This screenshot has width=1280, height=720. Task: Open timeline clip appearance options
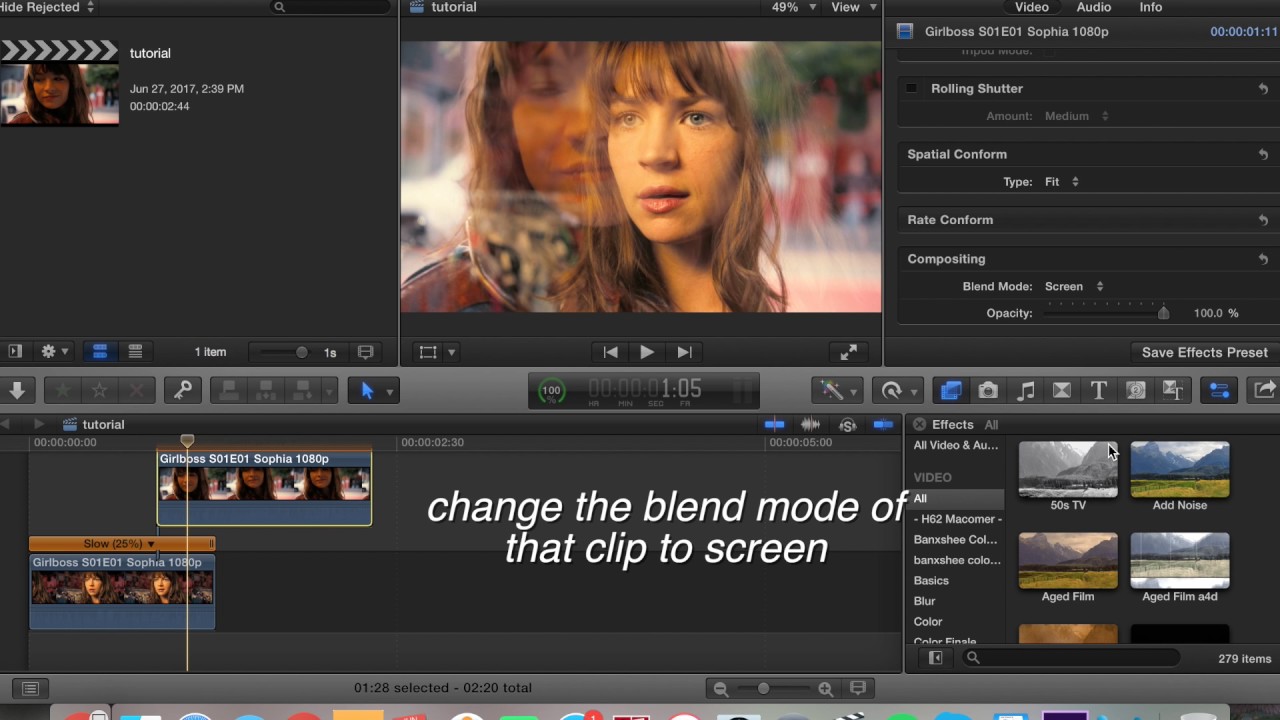pos(857,688)
